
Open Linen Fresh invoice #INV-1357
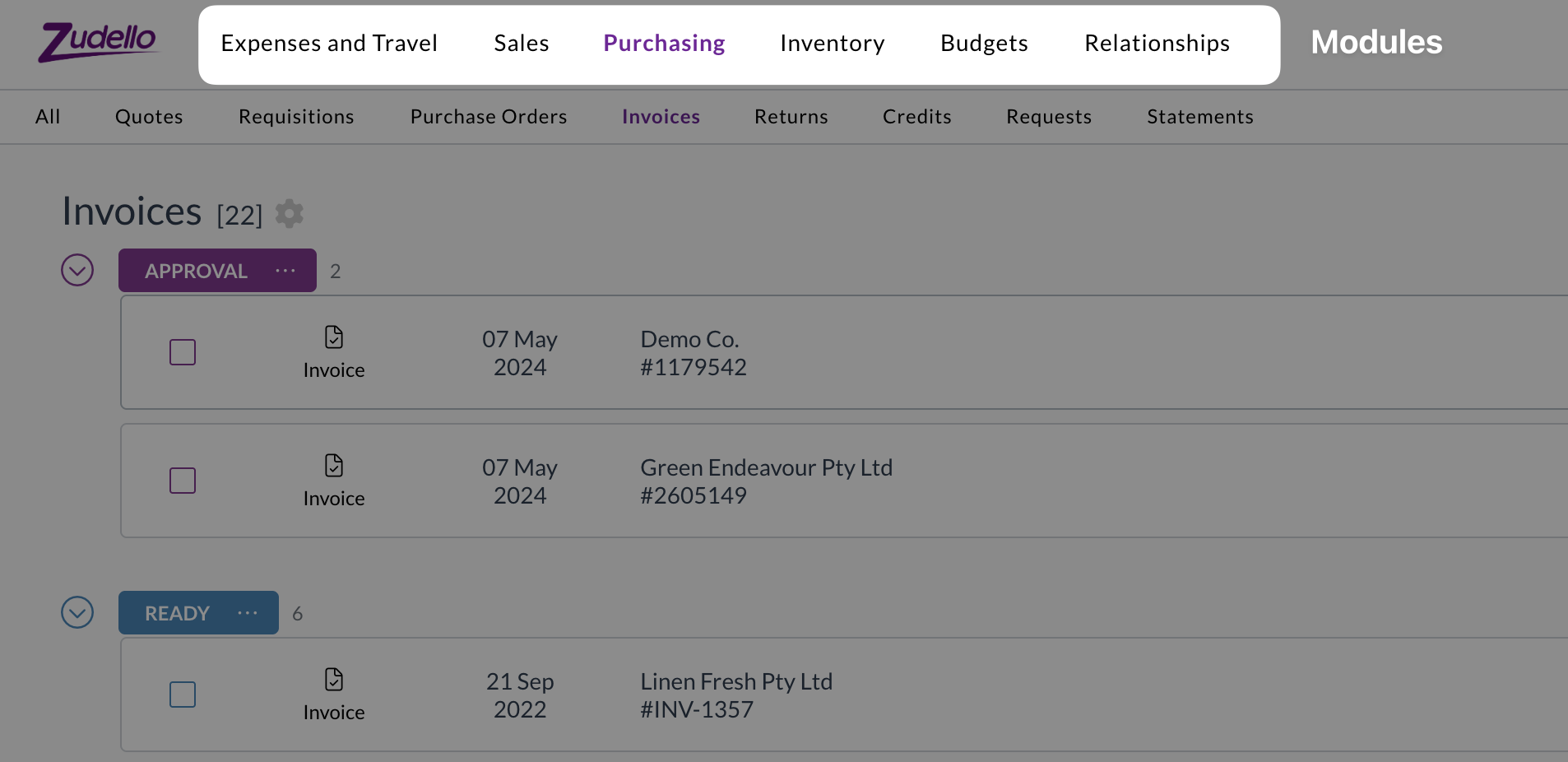[x=736, y=695]
